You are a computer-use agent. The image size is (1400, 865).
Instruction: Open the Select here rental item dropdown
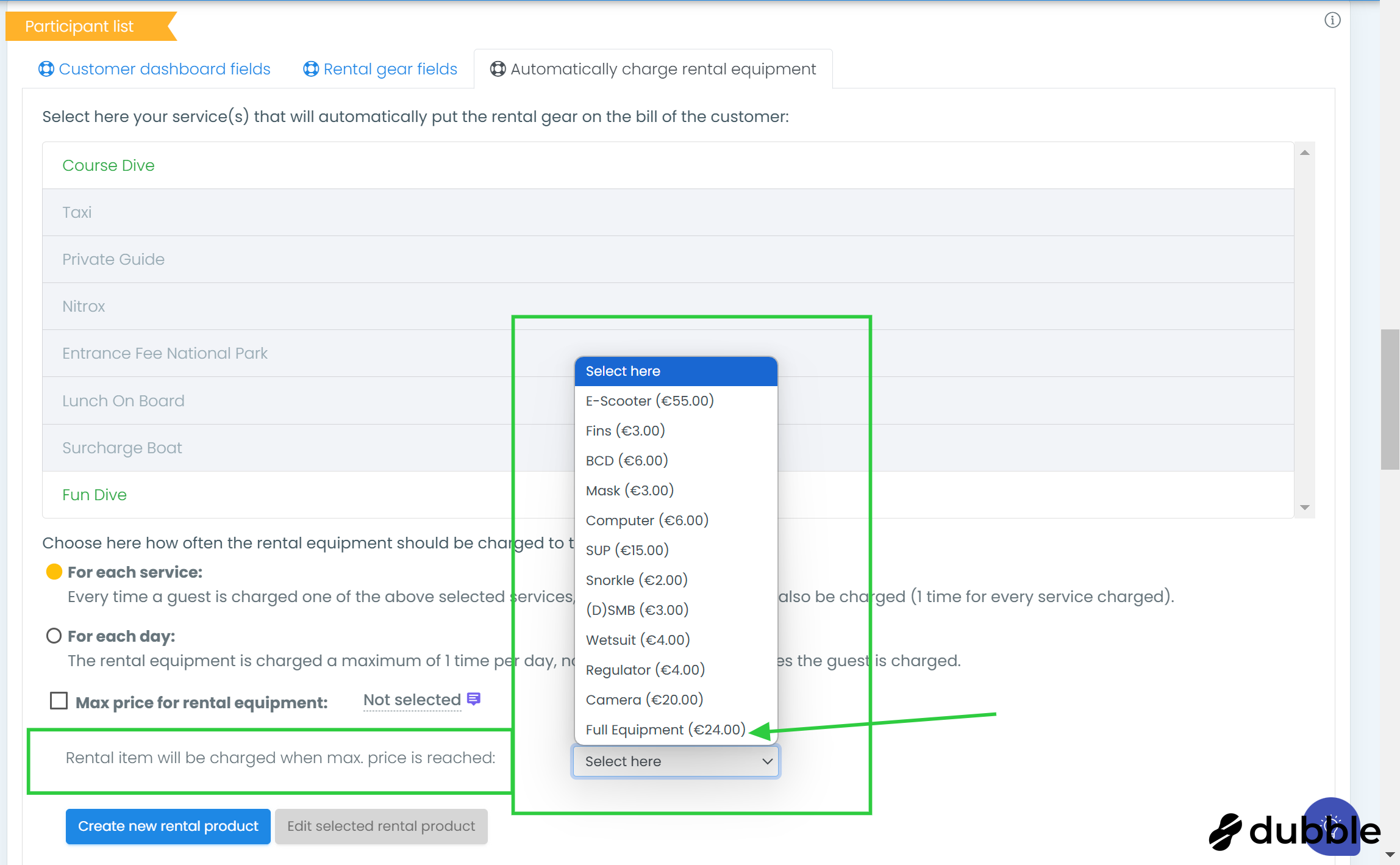click(676, 761)
